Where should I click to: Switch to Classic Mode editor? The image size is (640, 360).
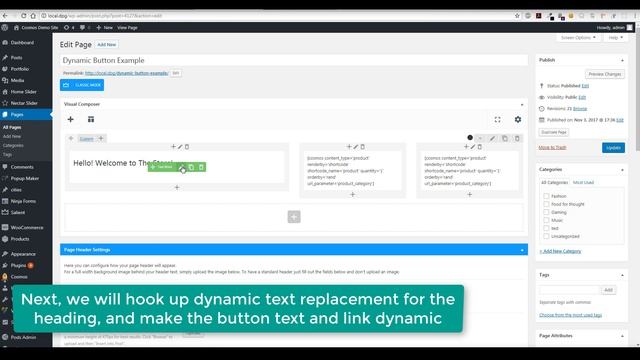82,85
